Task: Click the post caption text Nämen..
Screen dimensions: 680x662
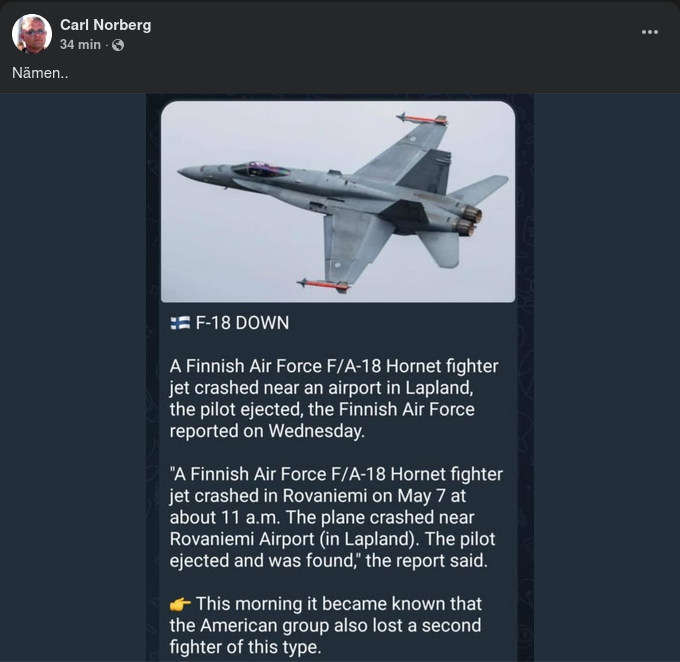Action: (40, 74)
